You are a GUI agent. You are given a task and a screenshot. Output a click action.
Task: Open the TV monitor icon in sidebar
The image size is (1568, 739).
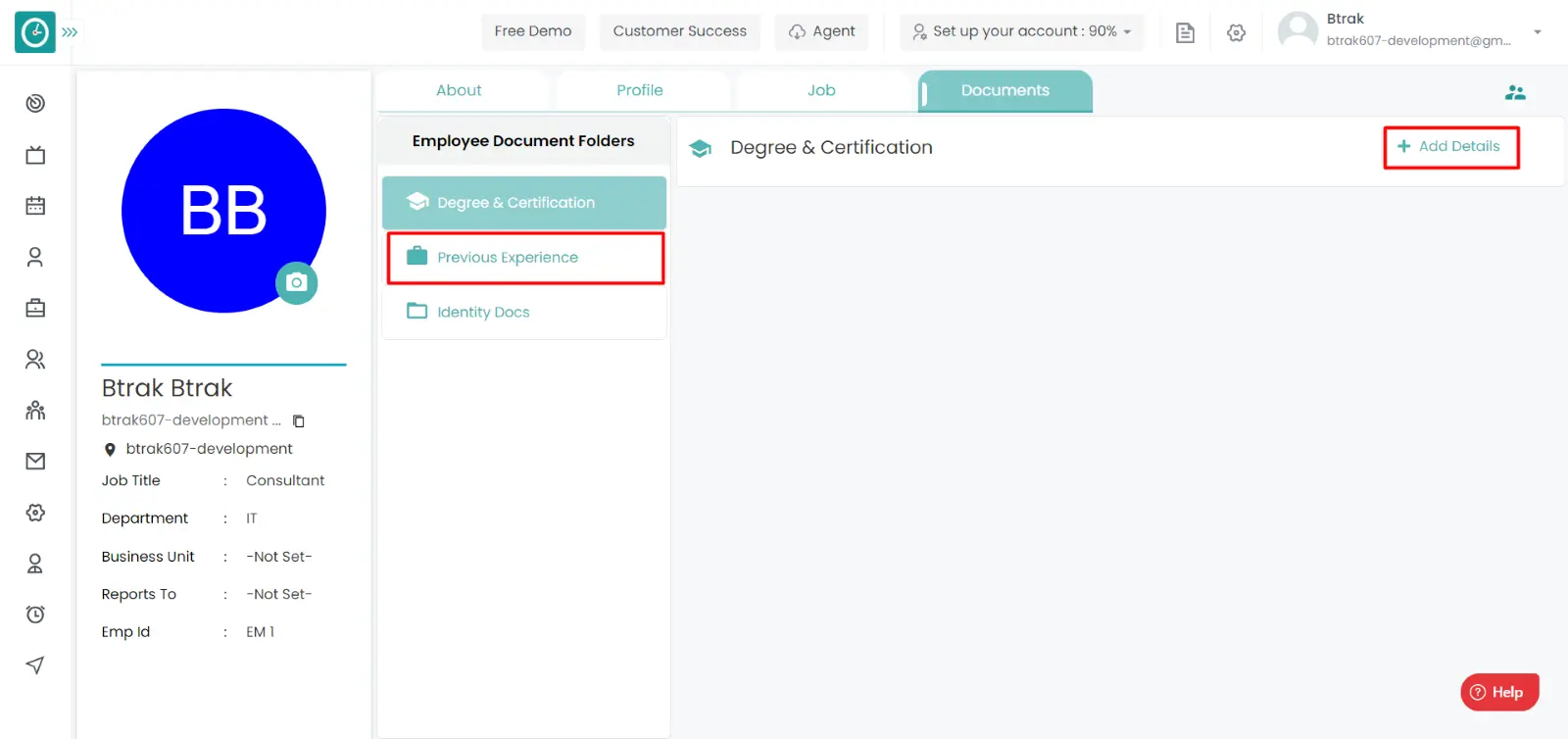(35, 155)
